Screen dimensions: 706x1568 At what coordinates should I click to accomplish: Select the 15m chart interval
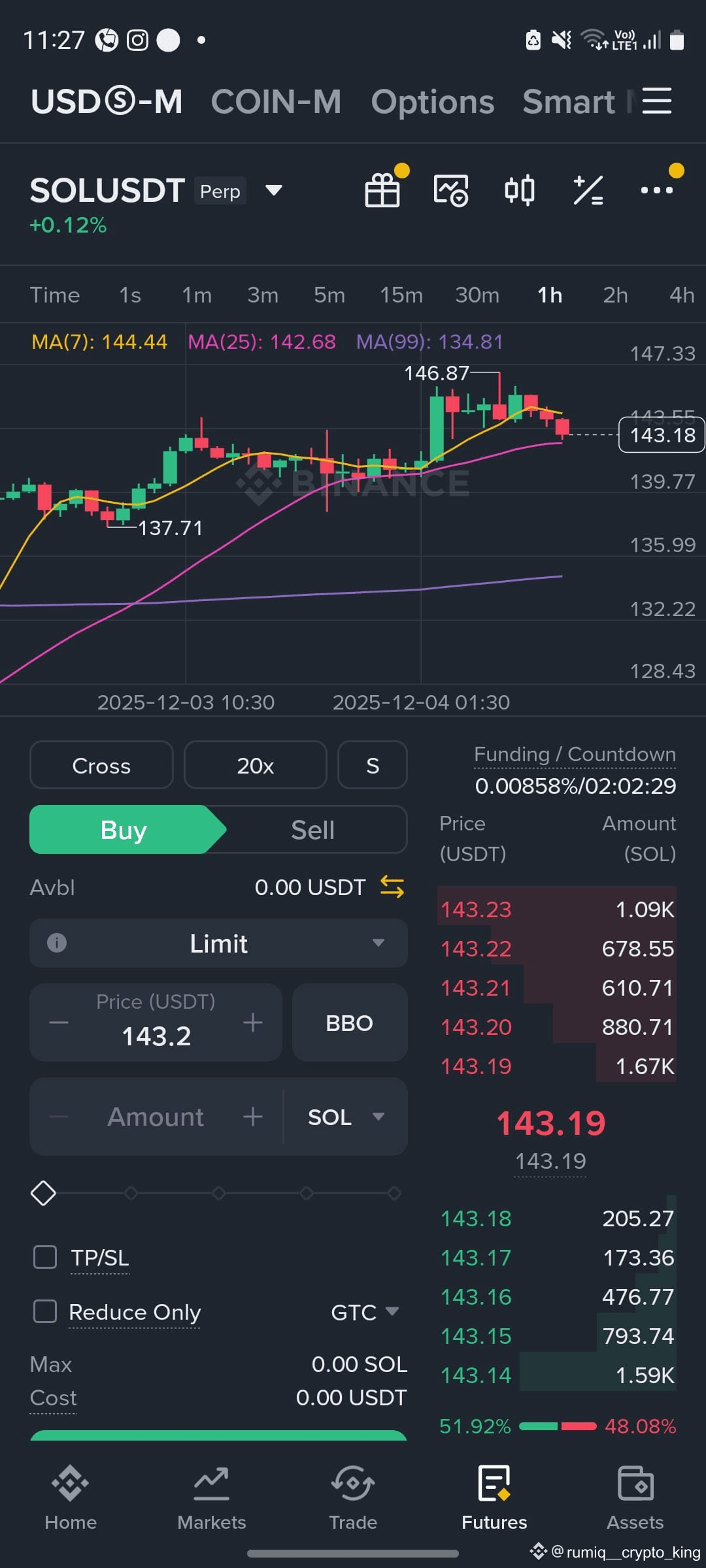401,295
